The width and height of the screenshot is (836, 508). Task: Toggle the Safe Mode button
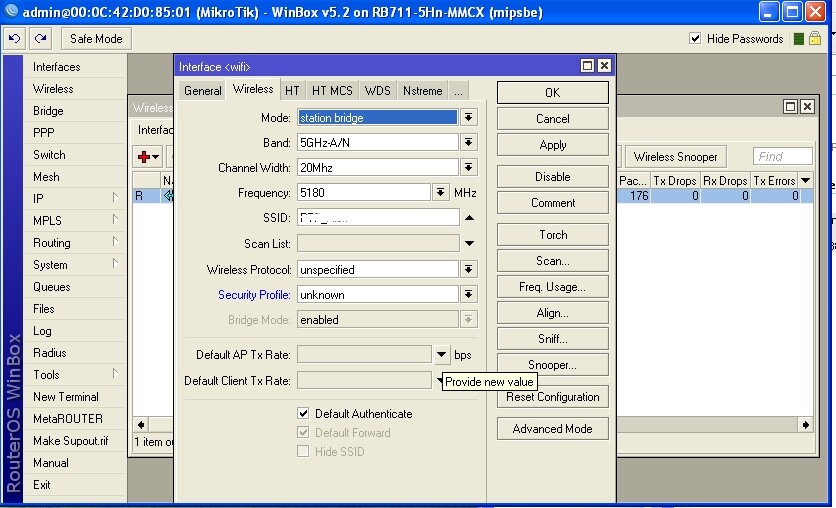pos(95,39)
